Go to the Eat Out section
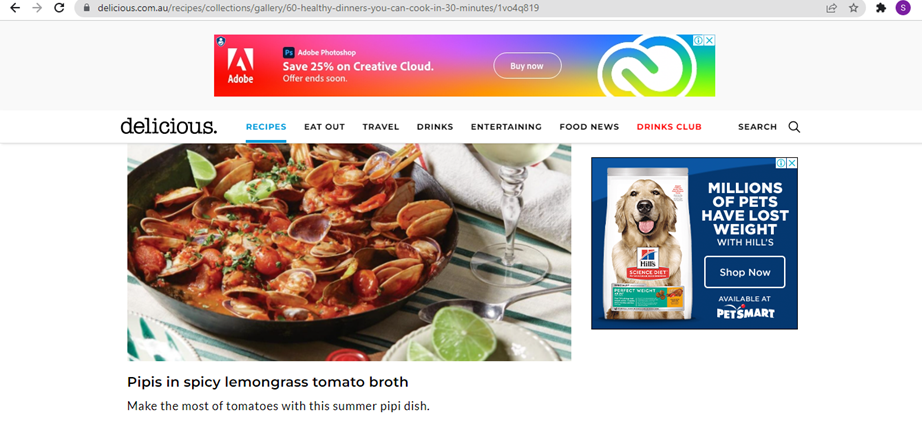The width and height of the screenshot is (922, 438). click(325, 127)
